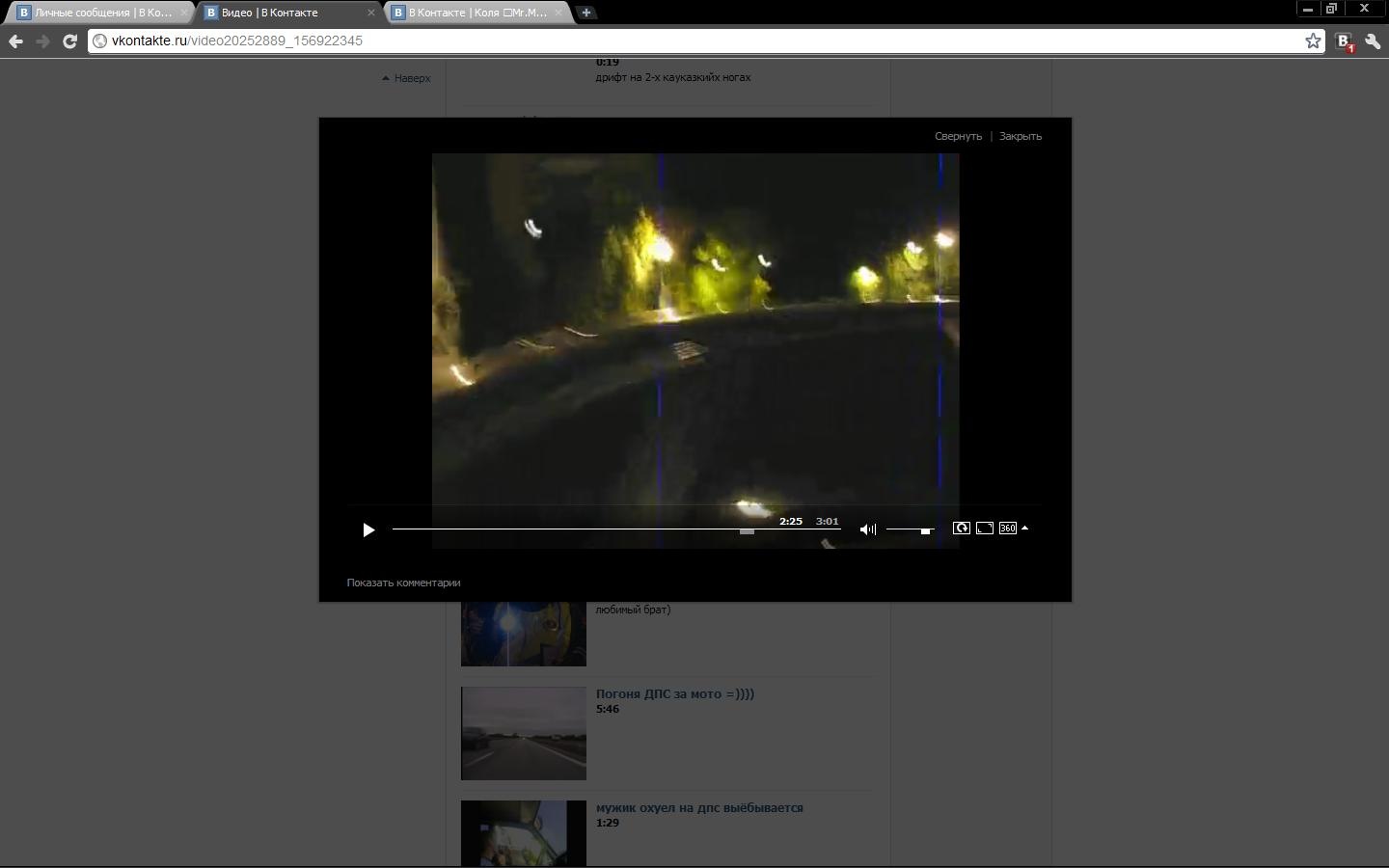The height and width of the screenshot is (868, 1389).
Task: Click Свернуть to minimize the video
Action: coord(958,136)
